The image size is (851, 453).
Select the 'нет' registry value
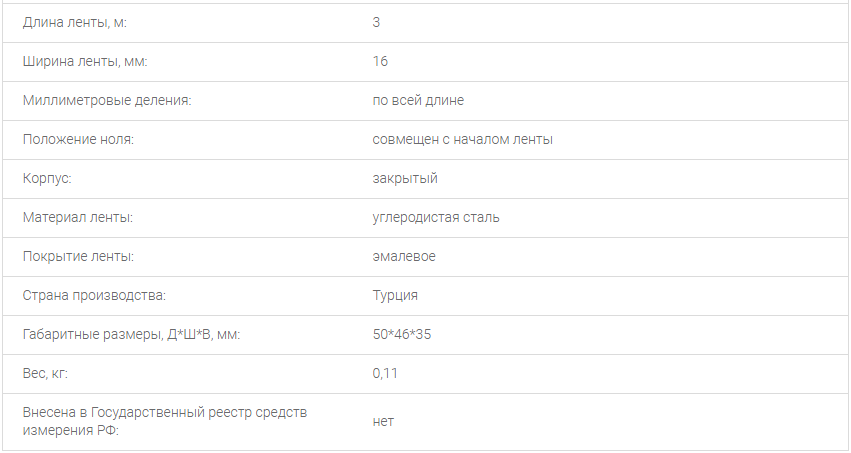pyautogui.click(x=383, y=422)
